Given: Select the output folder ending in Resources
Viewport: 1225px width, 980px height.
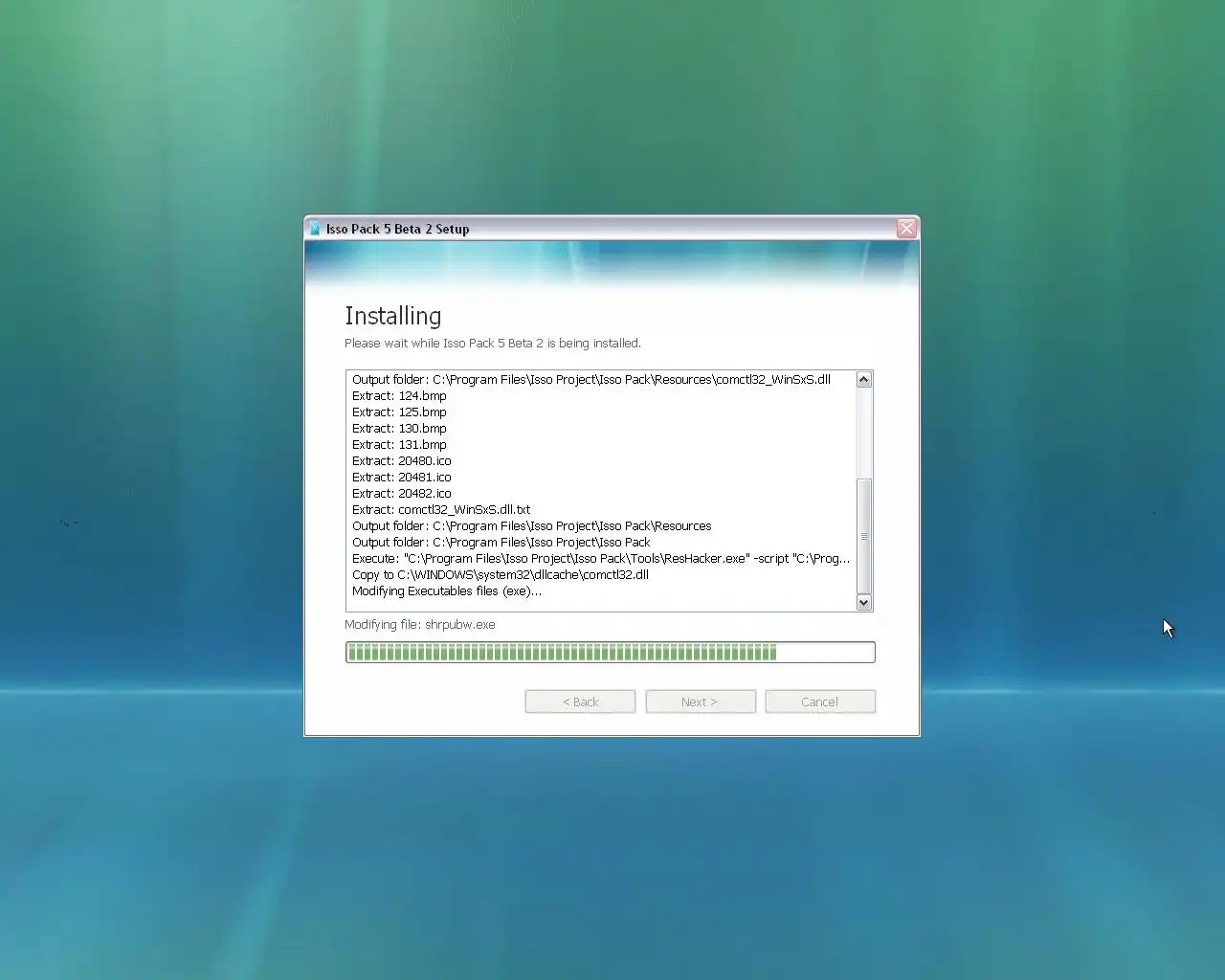Looking at the screenshot, I should (532, 525).
